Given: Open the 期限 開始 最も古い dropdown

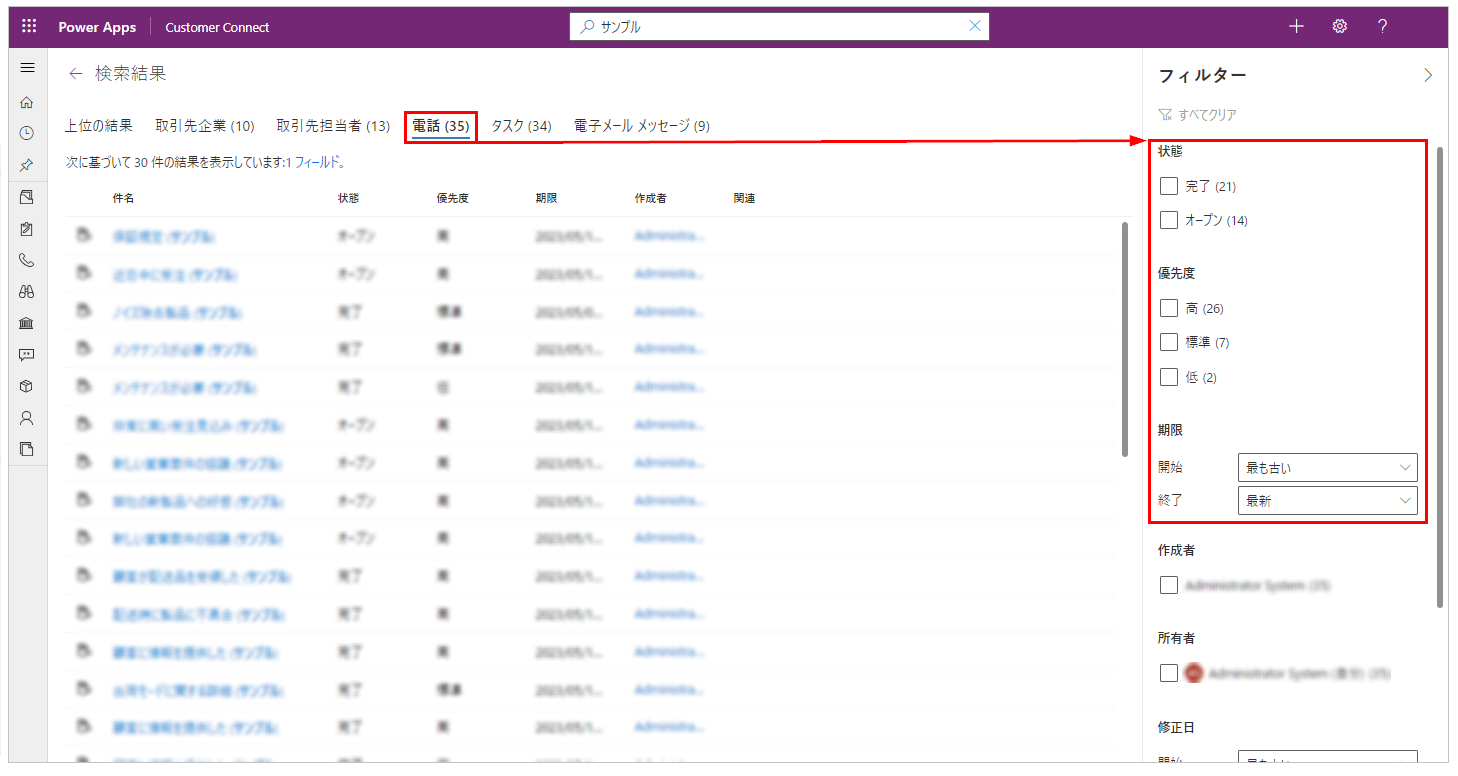Looking at the screenshot, I should (x=1327, y=467).
